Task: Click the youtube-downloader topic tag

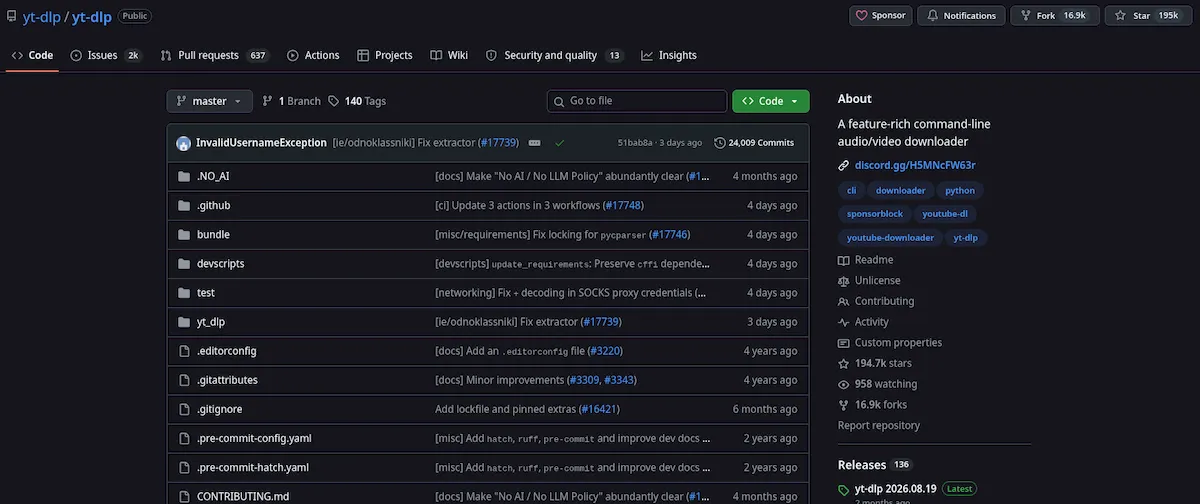Action: pyautogui.click(x=890, y=238)
